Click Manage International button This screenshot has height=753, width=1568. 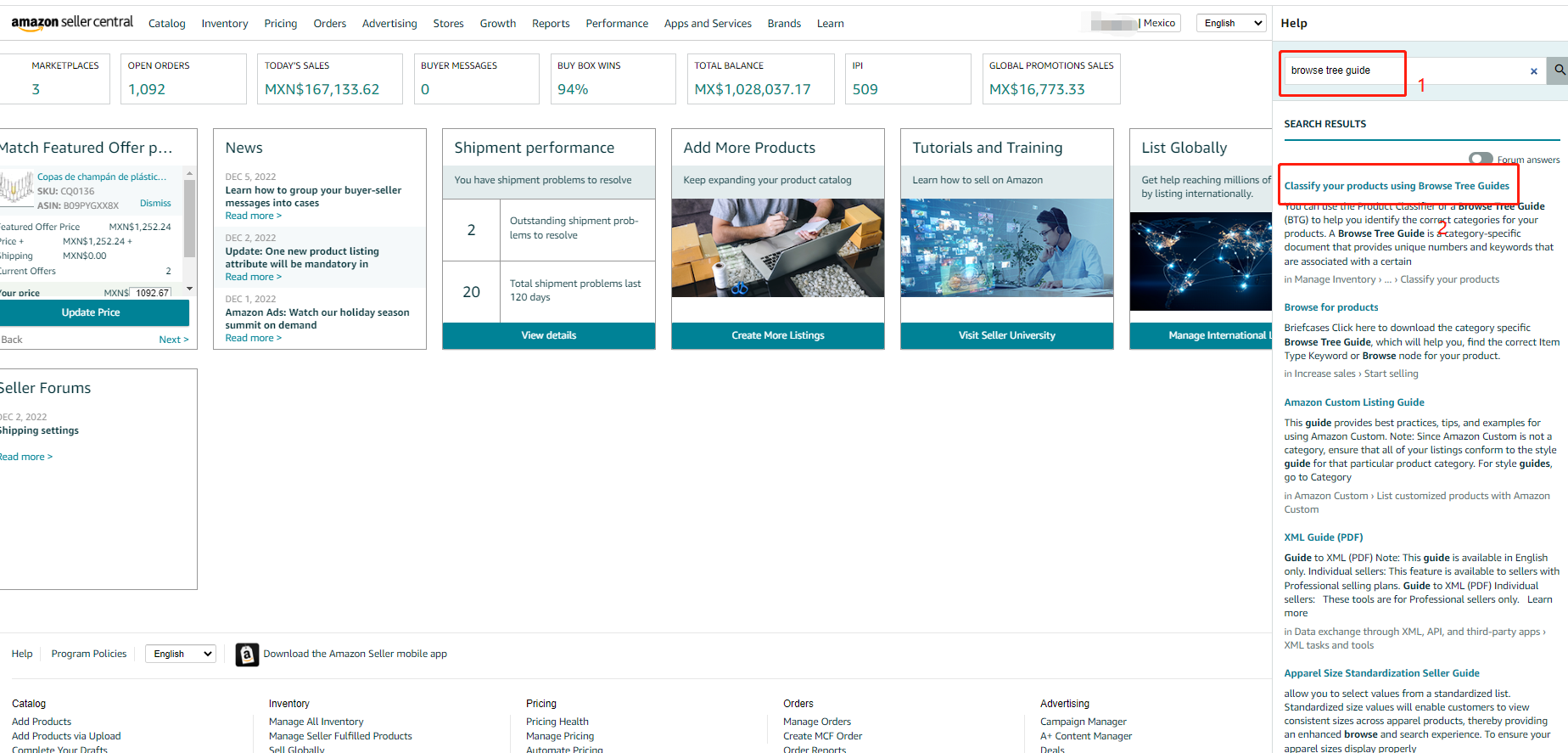click(1201, 335)
